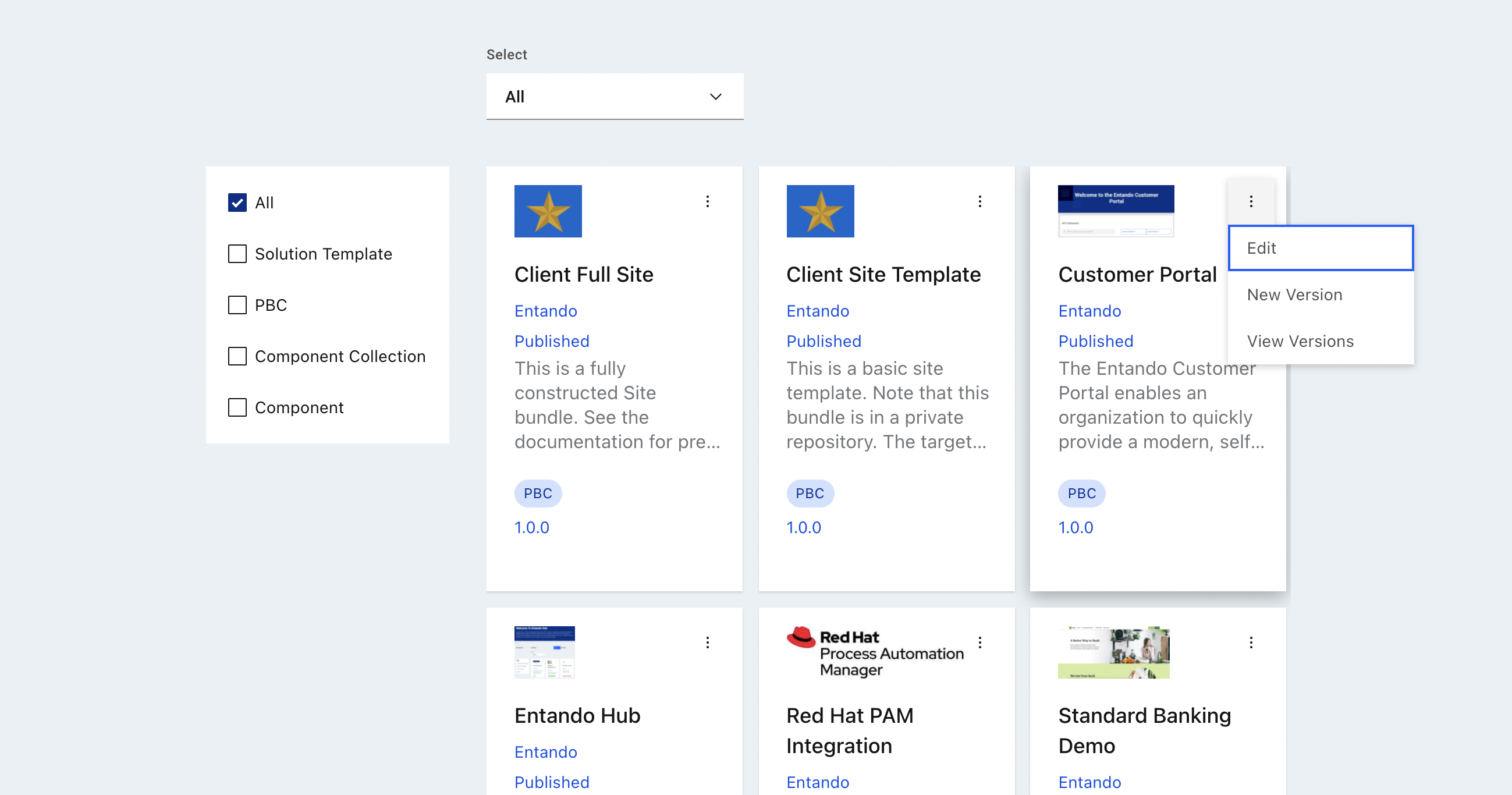The image size is (1512, 795).
Task: Click version 1.0.0 of Client Site Template
Action: point(804,527)
